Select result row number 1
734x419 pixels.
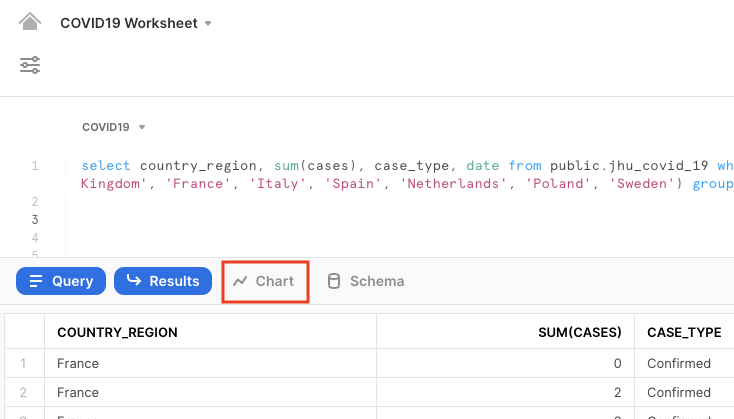point(24,363)
